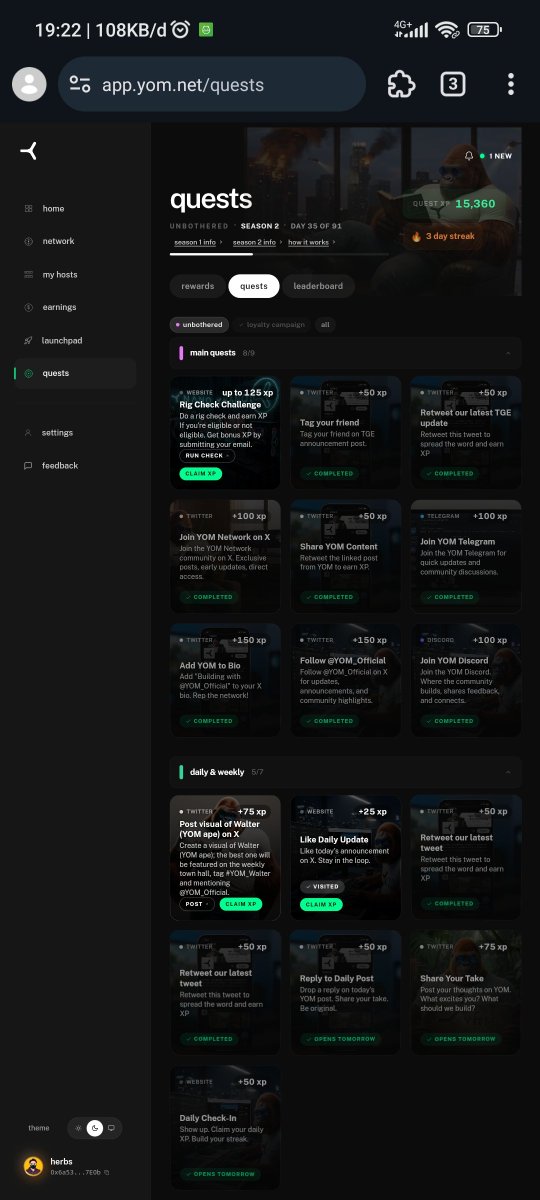Open the browser tab switcher showing 3

[453, 84]
